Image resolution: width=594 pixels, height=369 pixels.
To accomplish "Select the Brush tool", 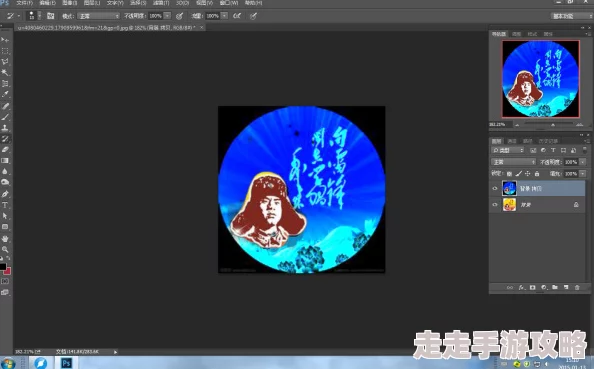I will point(5,117).
